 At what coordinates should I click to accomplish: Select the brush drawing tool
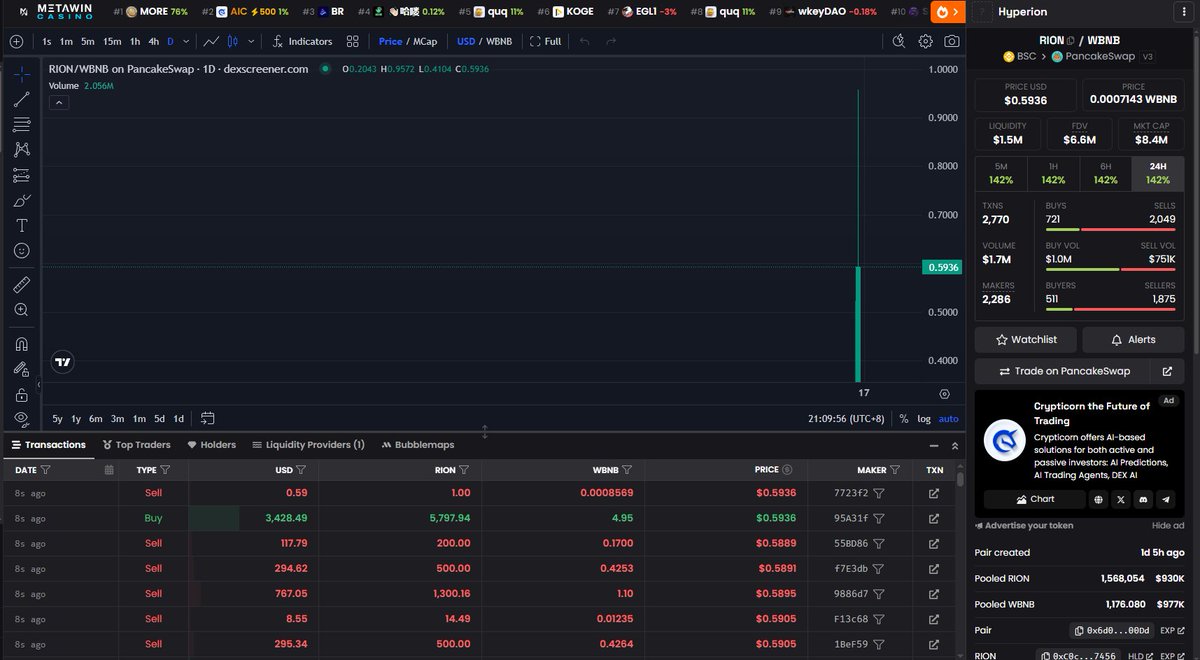21,200
